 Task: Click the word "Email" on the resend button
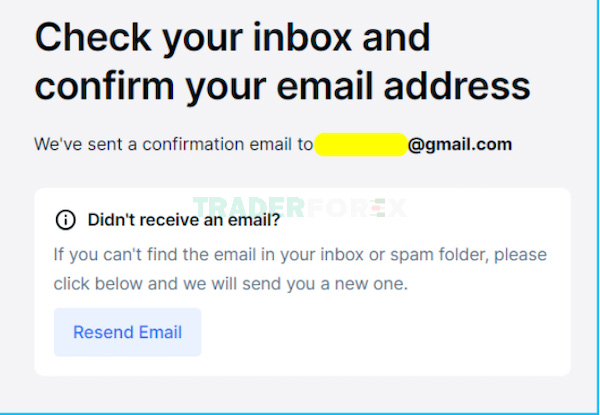[160, 332]
